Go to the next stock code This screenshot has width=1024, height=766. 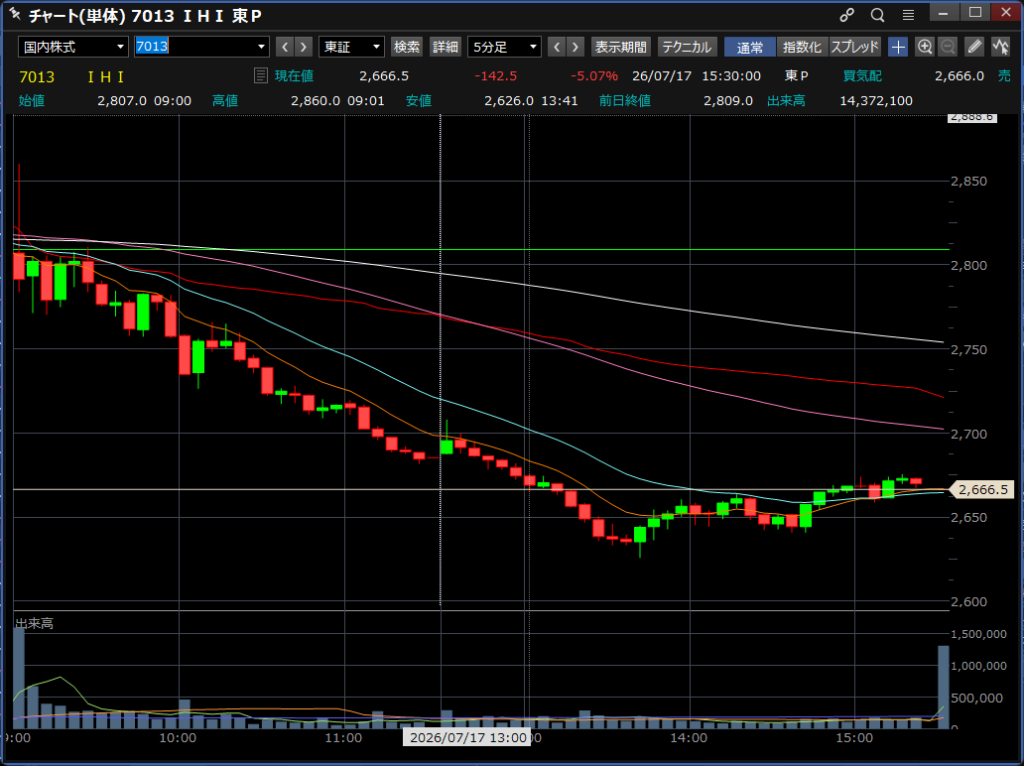303,47
